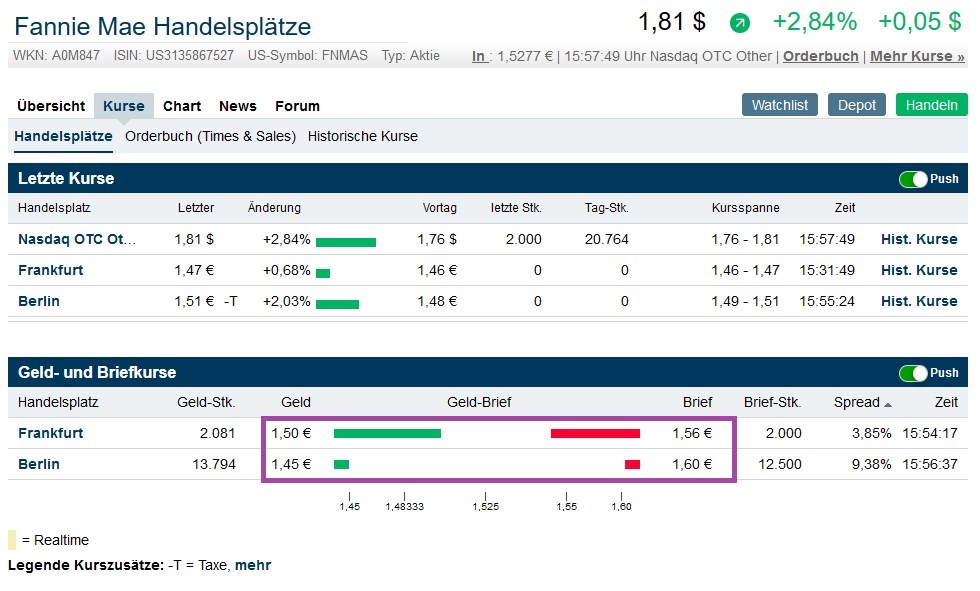This screenshot has height=591, width=980.
Task: Click the green change bar next to +2,84%
Action: 349,239
